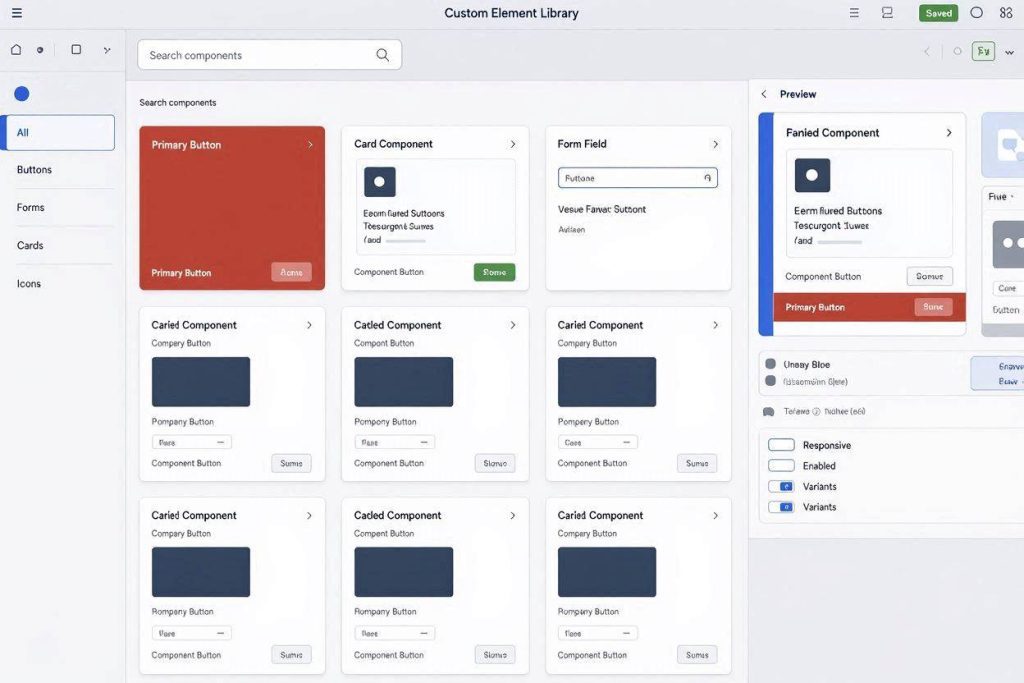Expand the Card Component chevron
The image size is (1024, 683).
(x=513, y=144)
